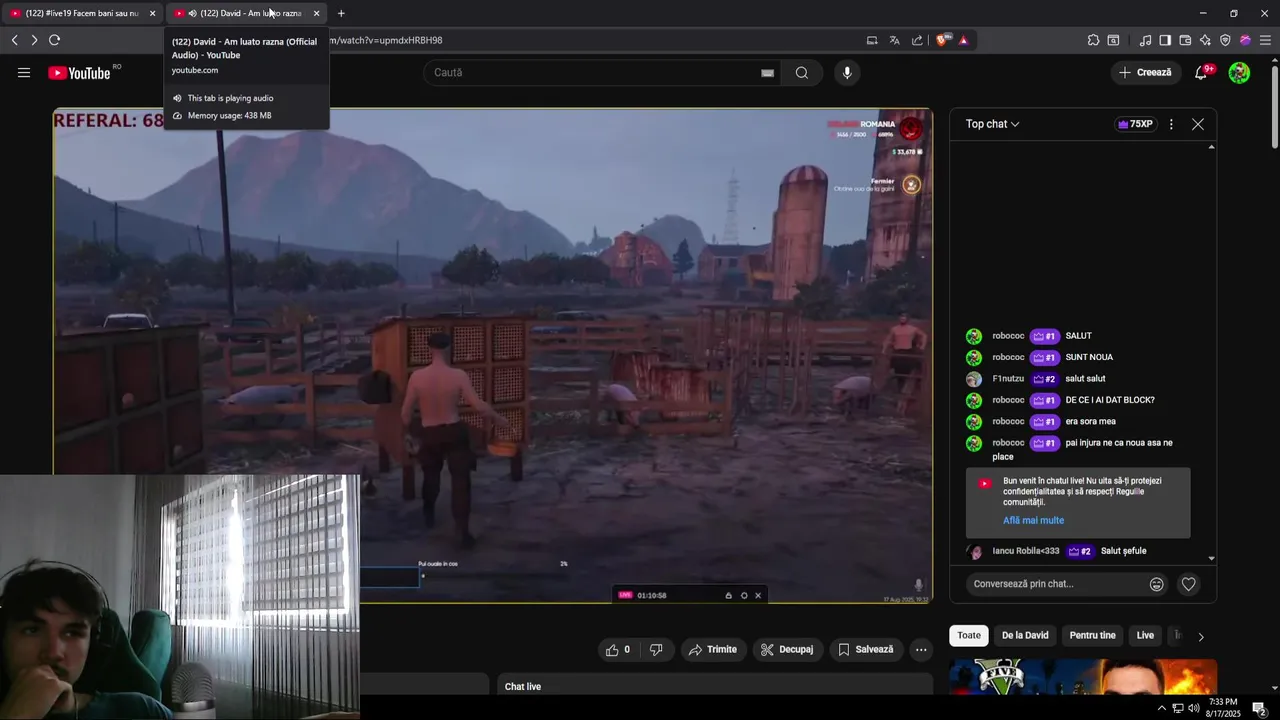1280x720 pixels.
Task: Follow the Află mai multe link
Action: tap(1033, 520)
